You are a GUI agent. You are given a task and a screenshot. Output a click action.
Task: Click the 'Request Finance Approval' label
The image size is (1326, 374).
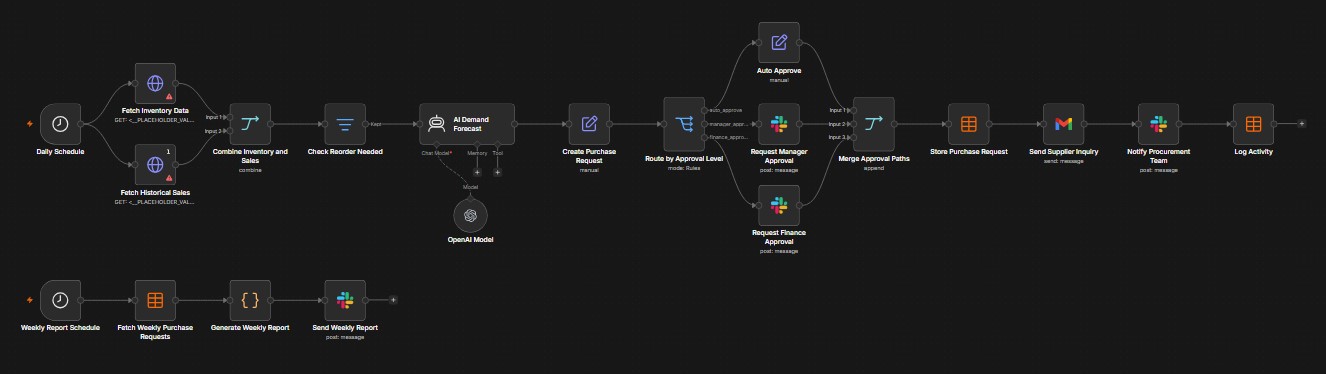(x=779, y=236)
